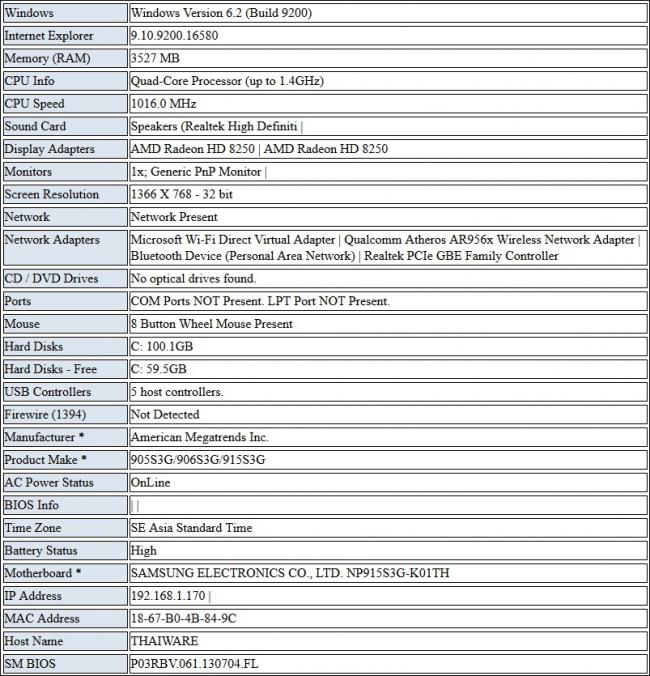Click the "SM BIOS" label
Image resolution: width=650 pixels, height=676 pixels.
coord(30,664)
